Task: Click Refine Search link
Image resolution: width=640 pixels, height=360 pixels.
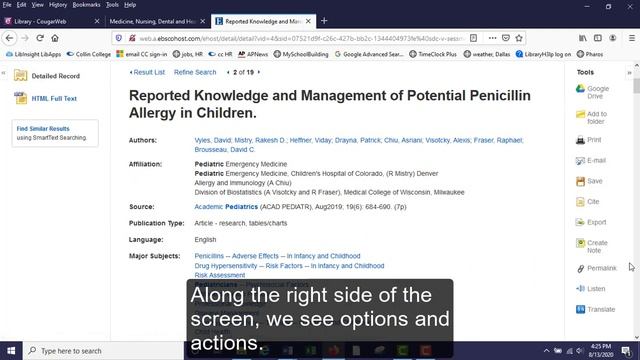Action: [x=195, y=72]
